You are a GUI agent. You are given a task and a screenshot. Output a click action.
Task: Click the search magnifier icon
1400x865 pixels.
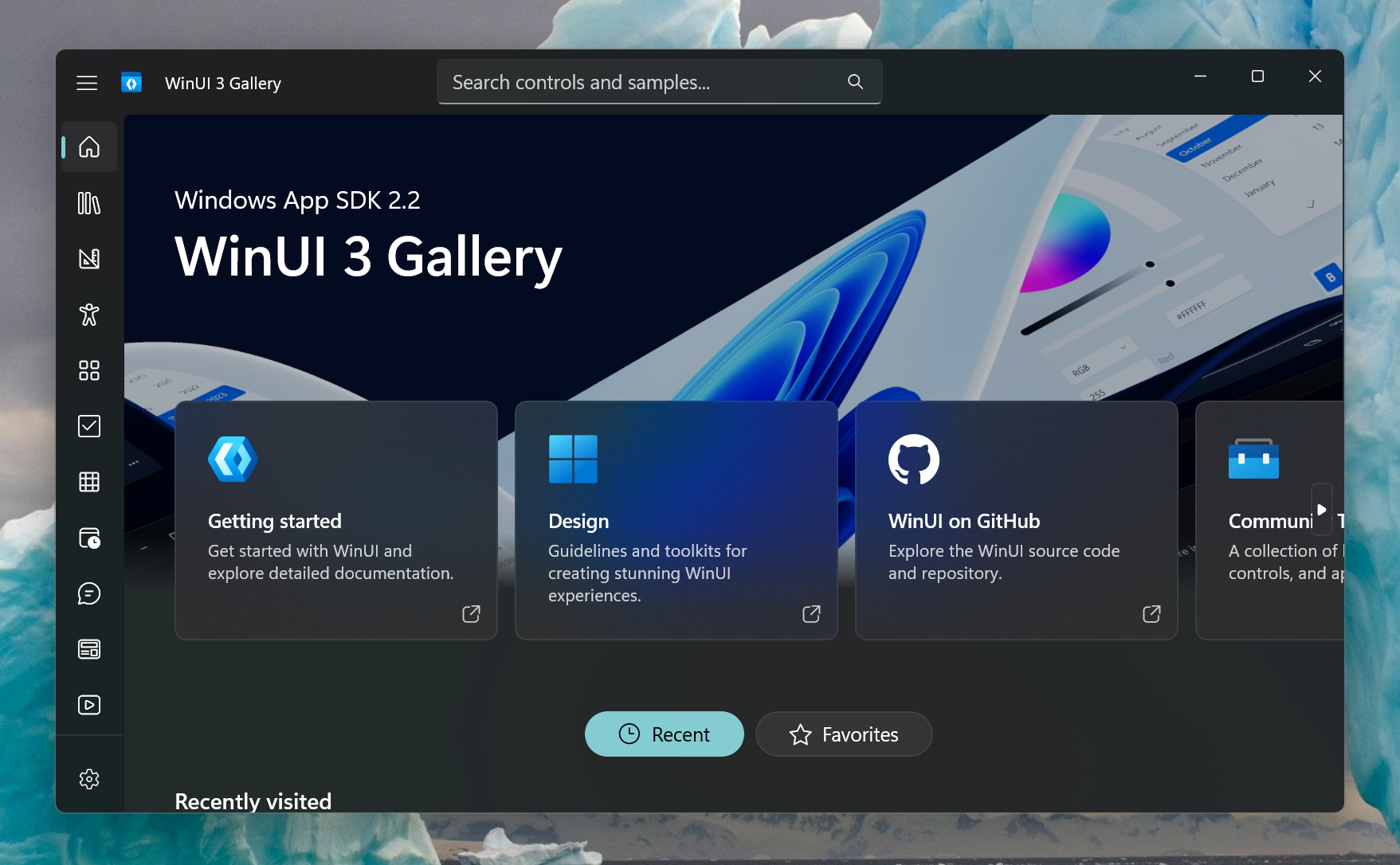pos(855,81)
